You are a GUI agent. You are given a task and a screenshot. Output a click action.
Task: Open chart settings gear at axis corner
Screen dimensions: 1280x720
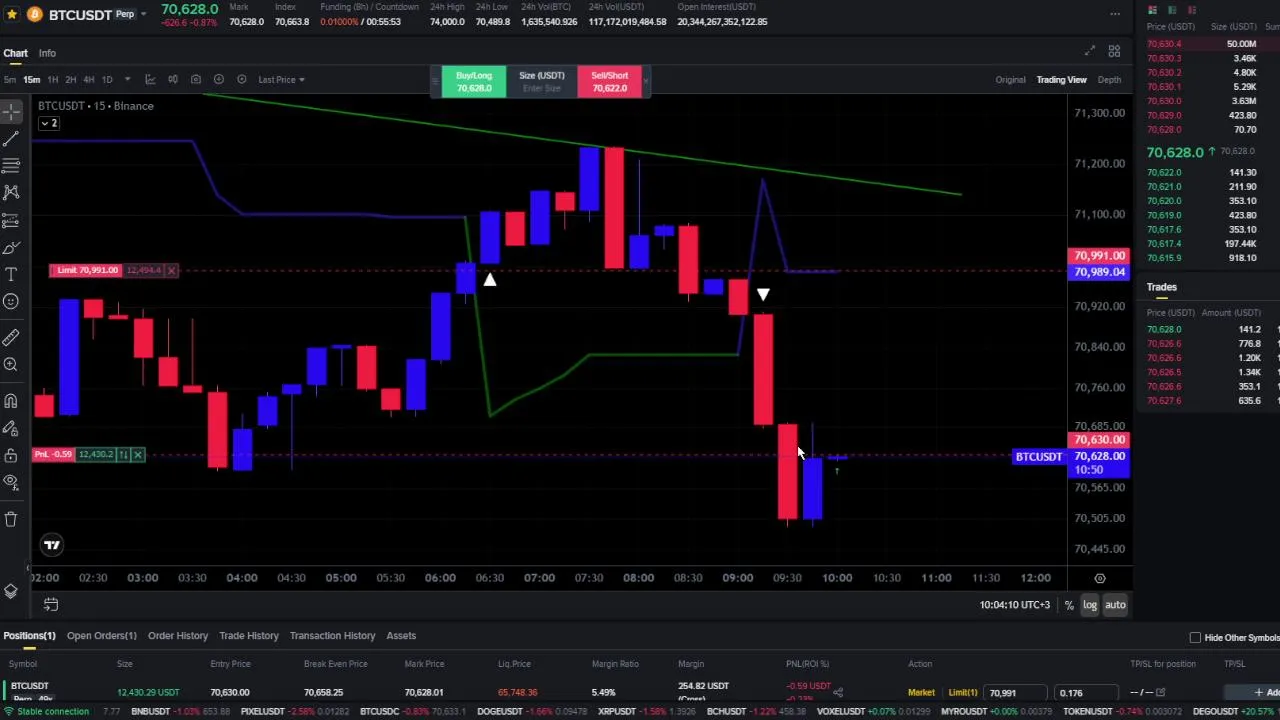[x=1100, y=578]
